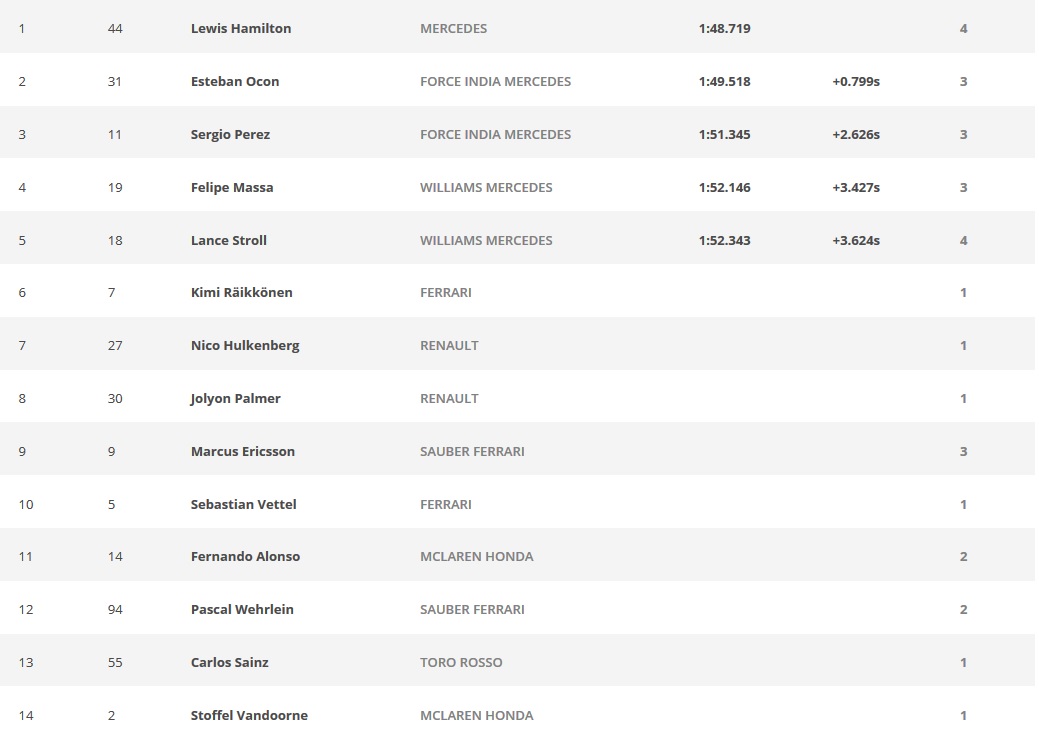Open the Lance Stroll driver entry
The image size is (1039, 737).
[x=229, y=241]
